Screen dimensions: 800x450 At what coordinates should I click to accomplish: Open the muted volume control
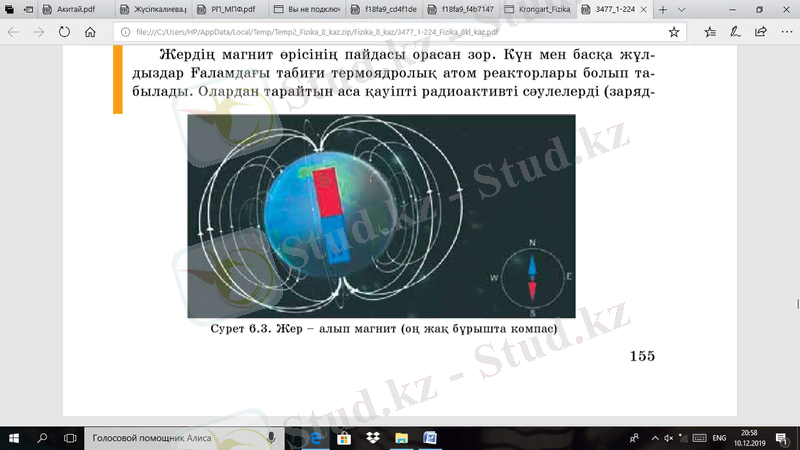tap(669, 438)
